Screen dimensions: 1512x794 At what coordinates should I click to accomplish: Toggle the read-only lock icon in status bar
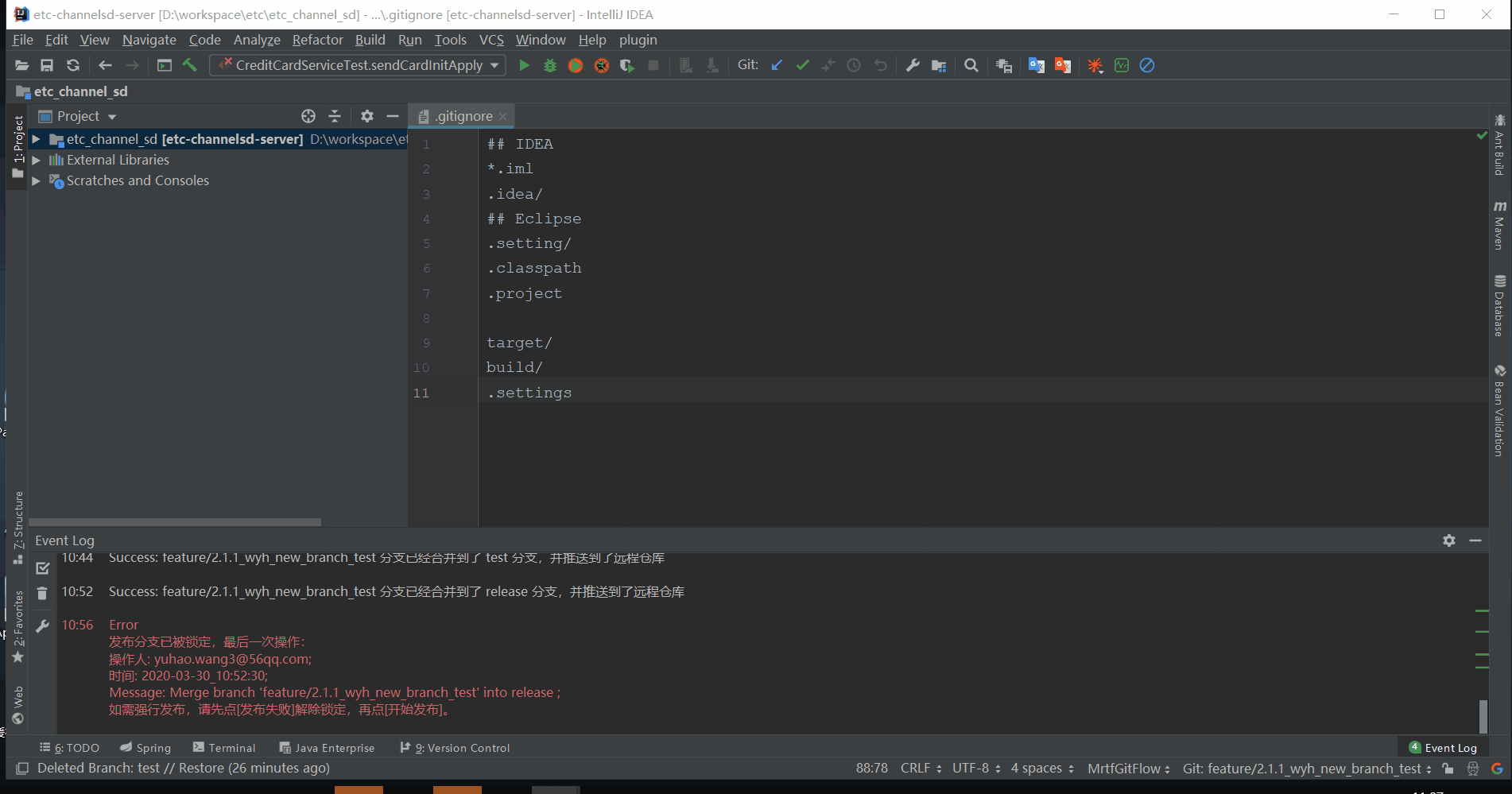[1448, 769]
